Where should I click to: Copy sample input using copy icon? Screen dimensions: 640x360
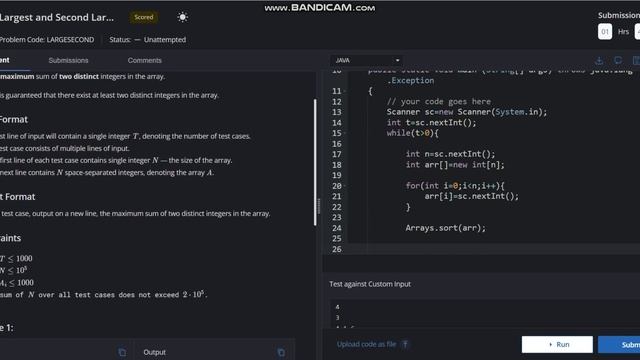pos(122,352)
